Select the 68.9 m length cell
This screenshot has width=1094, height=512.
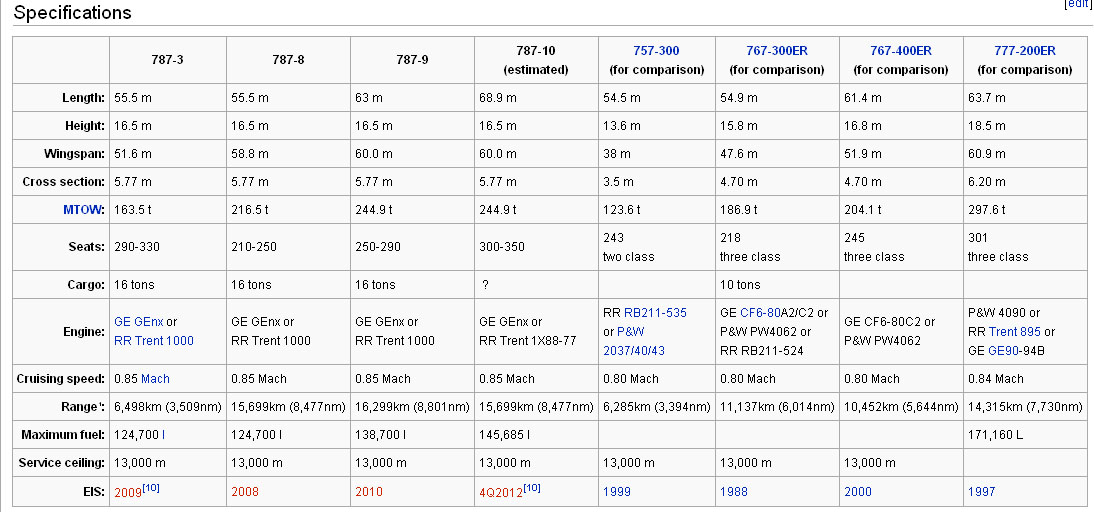pyautogui.click(x=537, y=98)
